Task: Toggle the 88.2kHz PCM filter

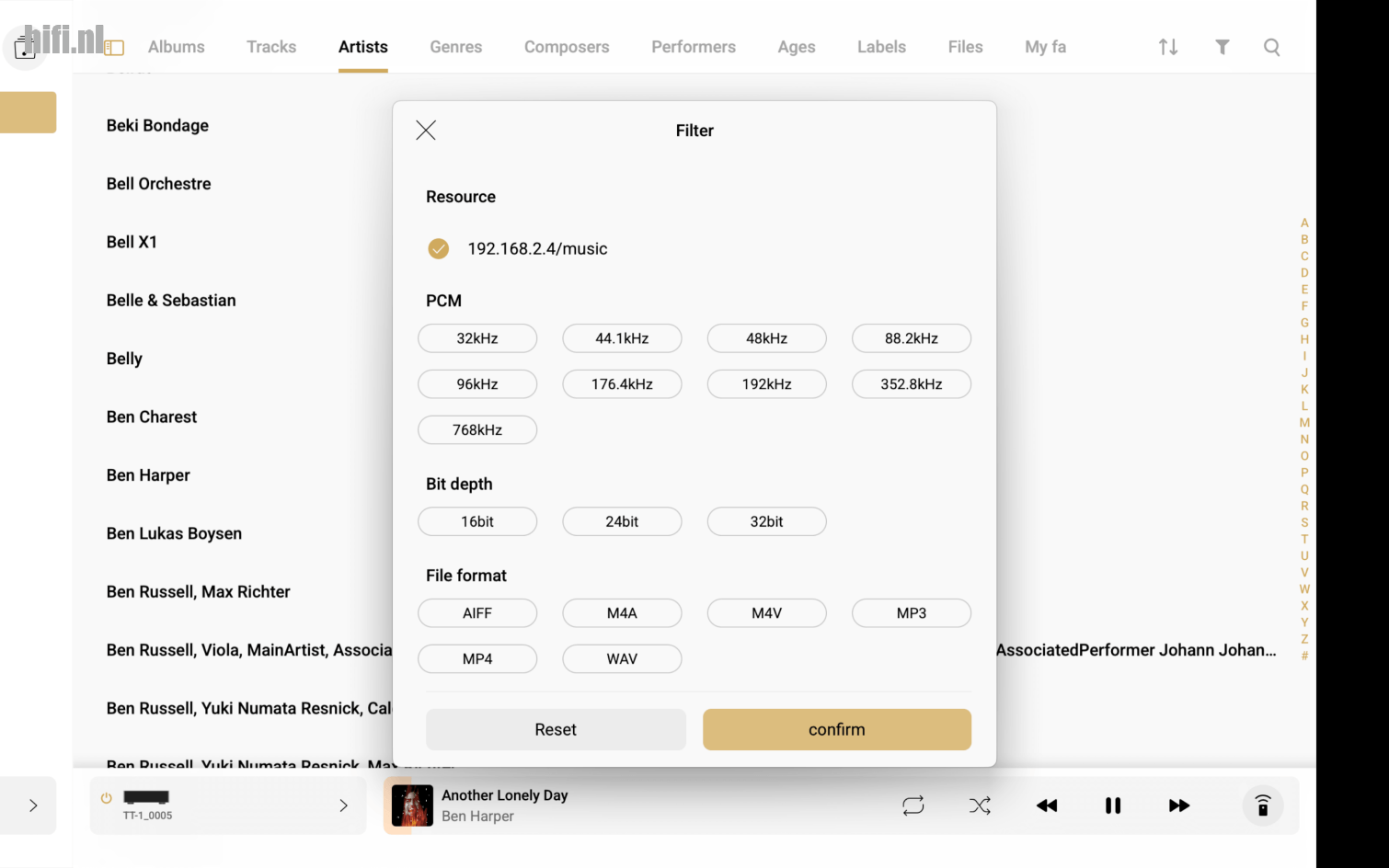Action: [912, 338]
